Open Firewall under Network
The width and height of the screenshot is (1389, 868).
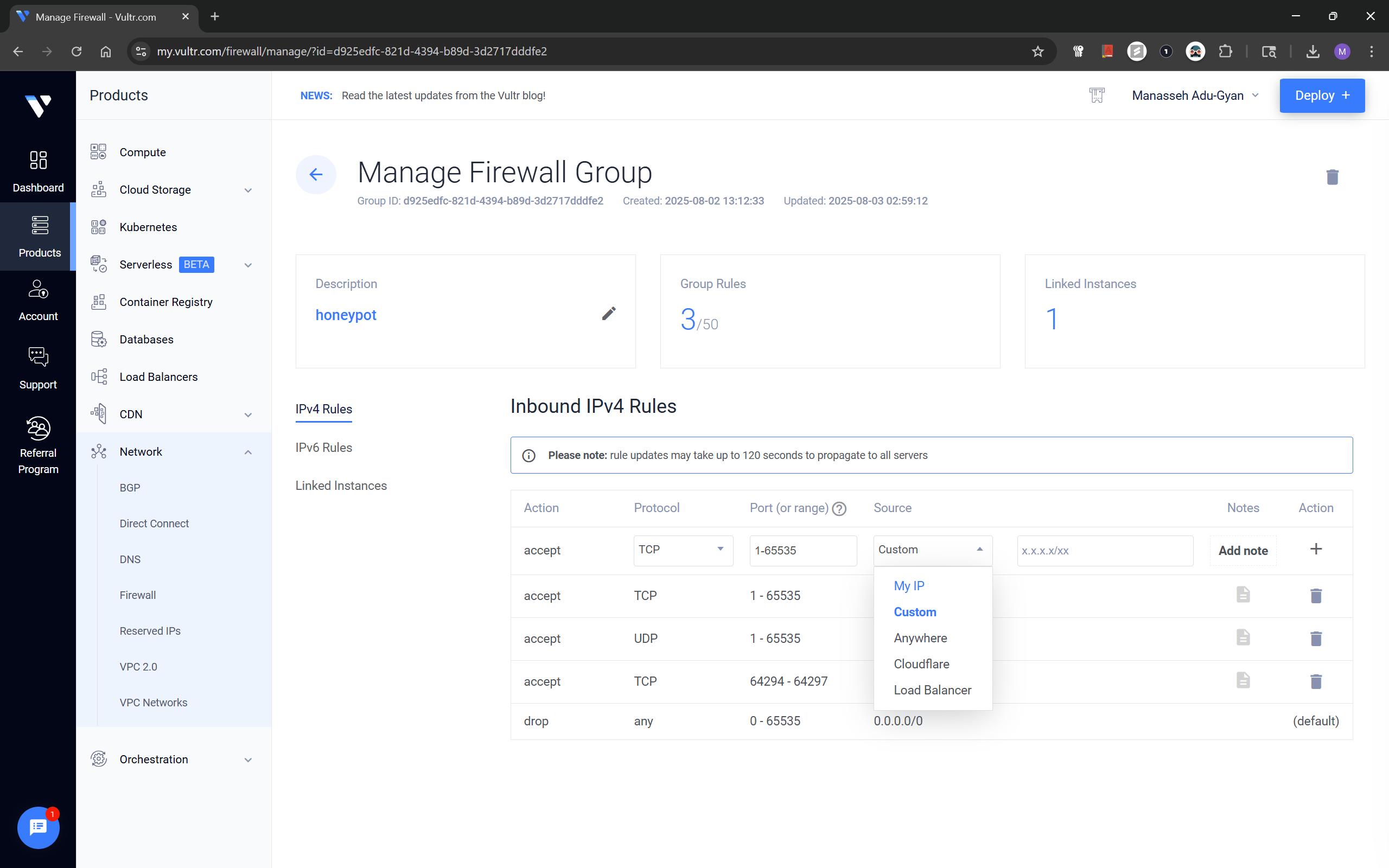click(138, 595)
